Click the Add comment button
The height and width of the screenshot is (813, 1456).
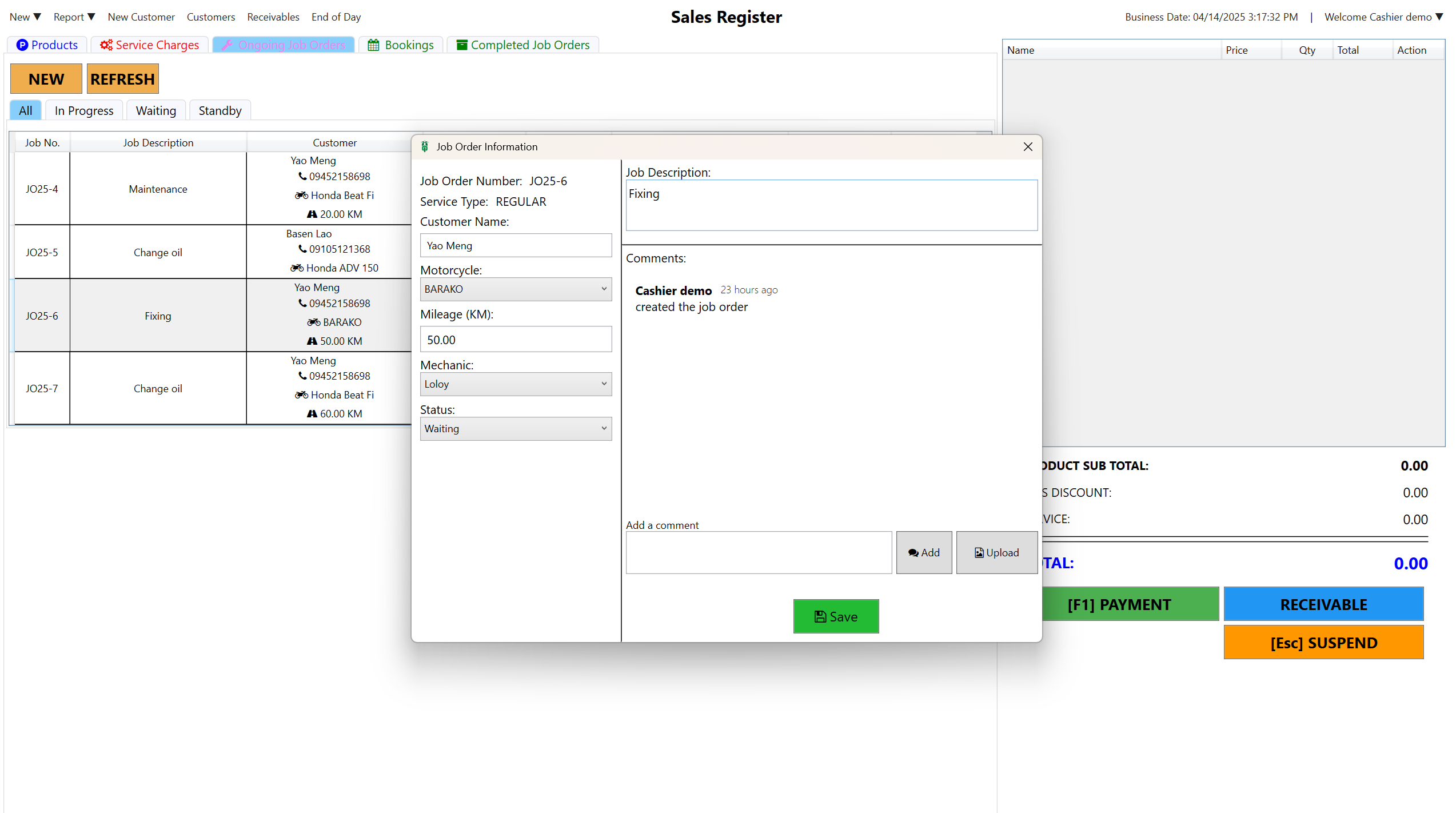924,552
